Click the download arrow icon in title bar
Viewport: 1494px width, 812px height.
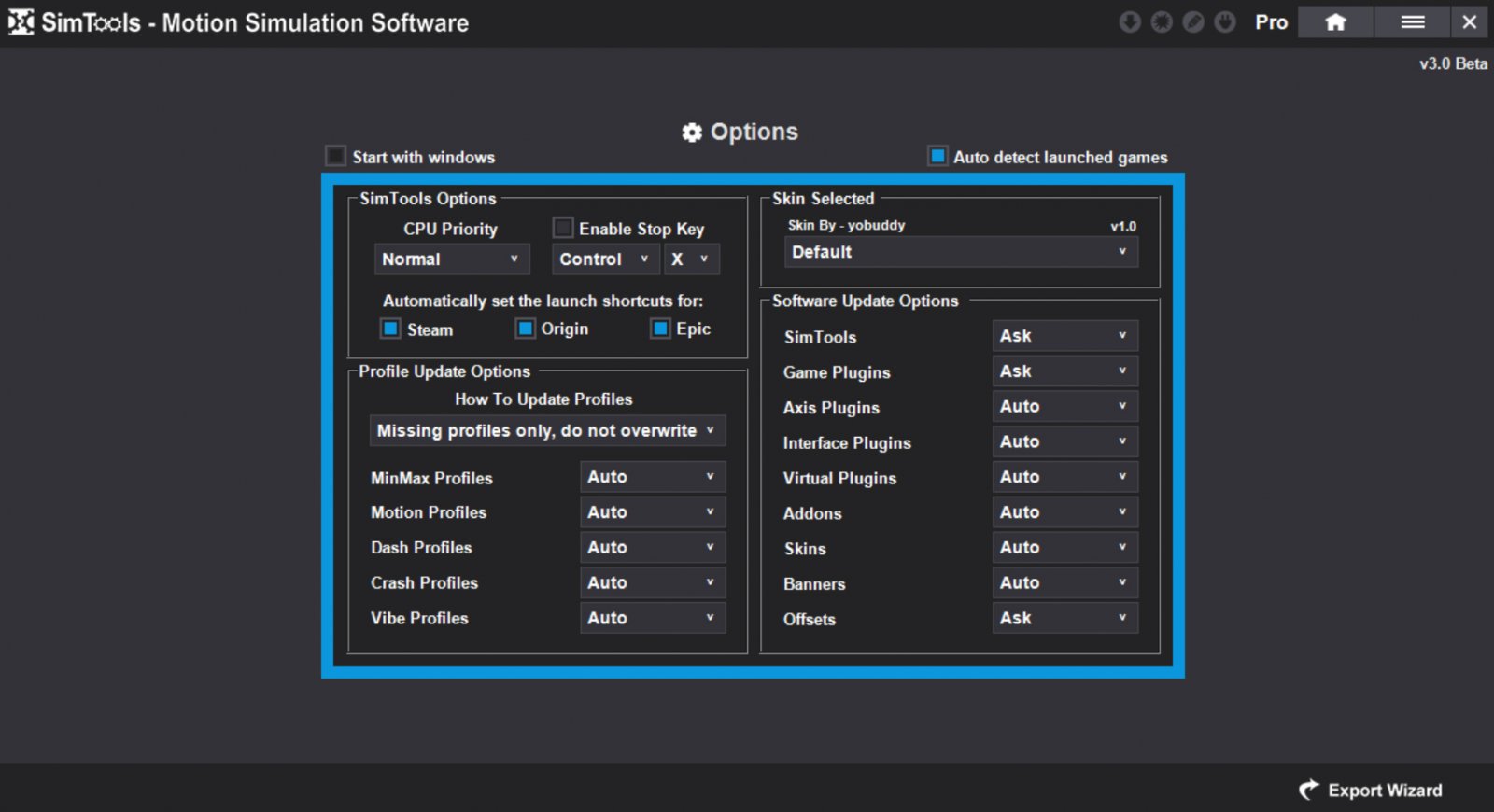pyautogui.click(x=1130, y=21)
